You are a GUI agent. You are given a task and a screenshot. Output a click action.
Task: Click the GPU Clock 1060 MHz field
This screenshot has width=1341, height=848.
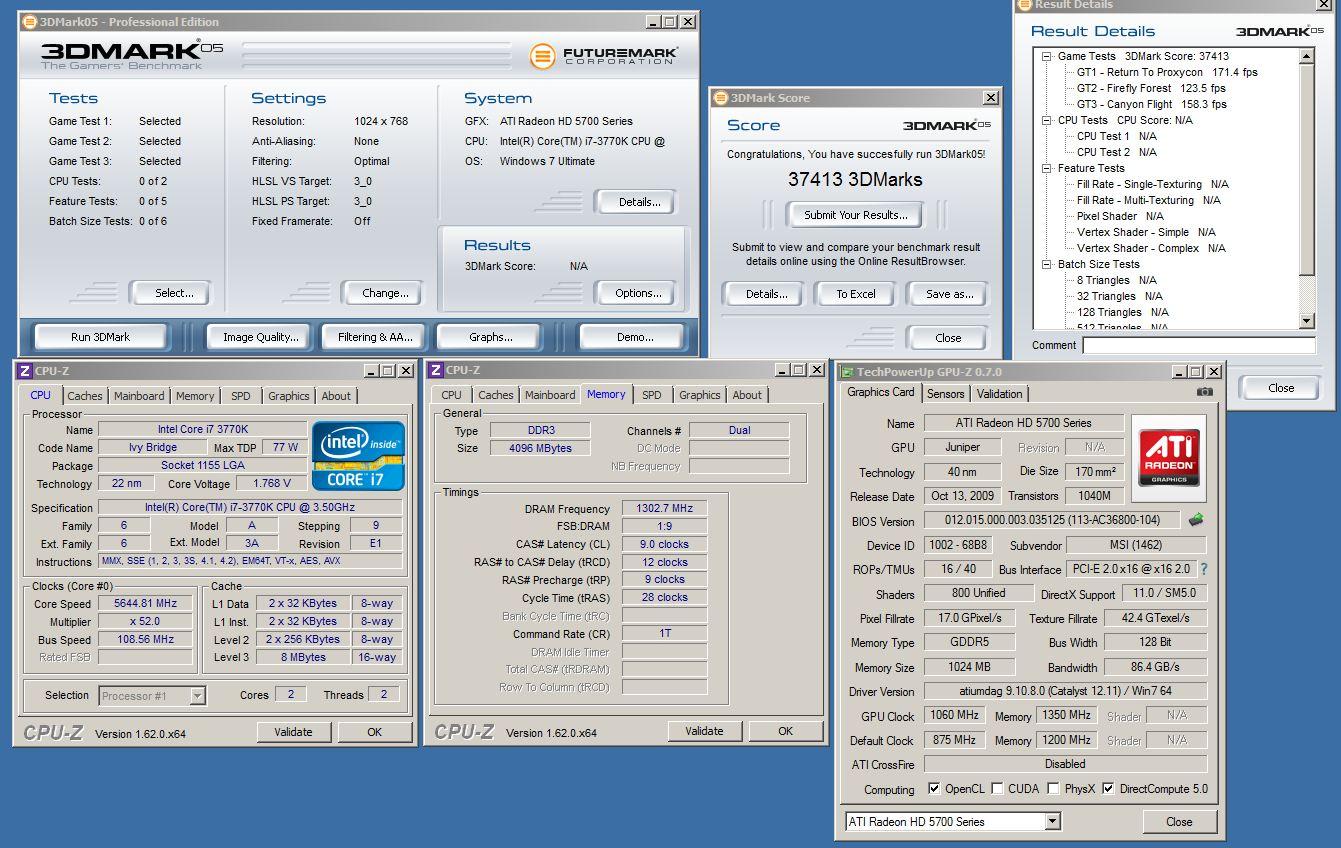954,716
